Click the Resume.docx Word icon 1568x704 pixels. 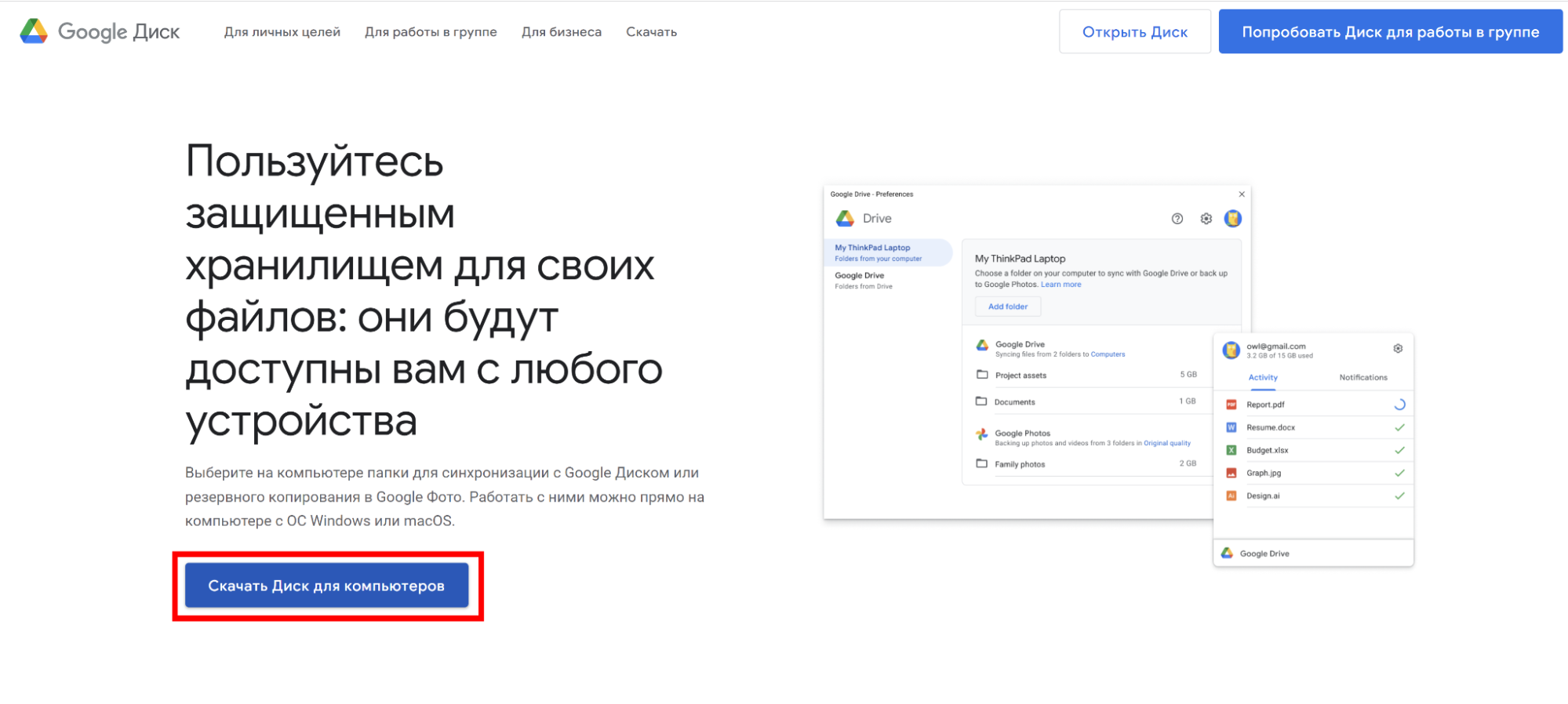point(1231,427)
